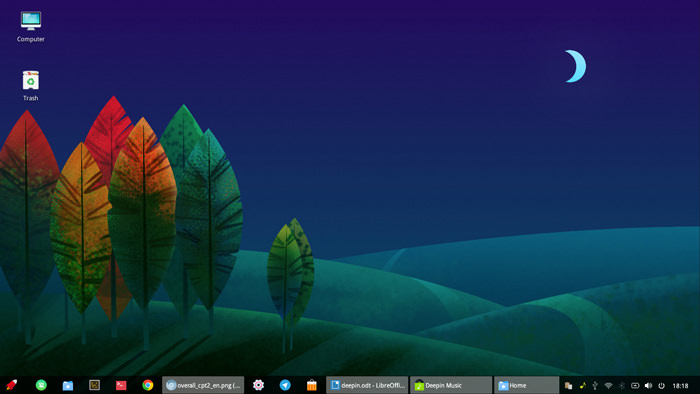
Task: Switch to Home file manager window
Action: (526, 385)
